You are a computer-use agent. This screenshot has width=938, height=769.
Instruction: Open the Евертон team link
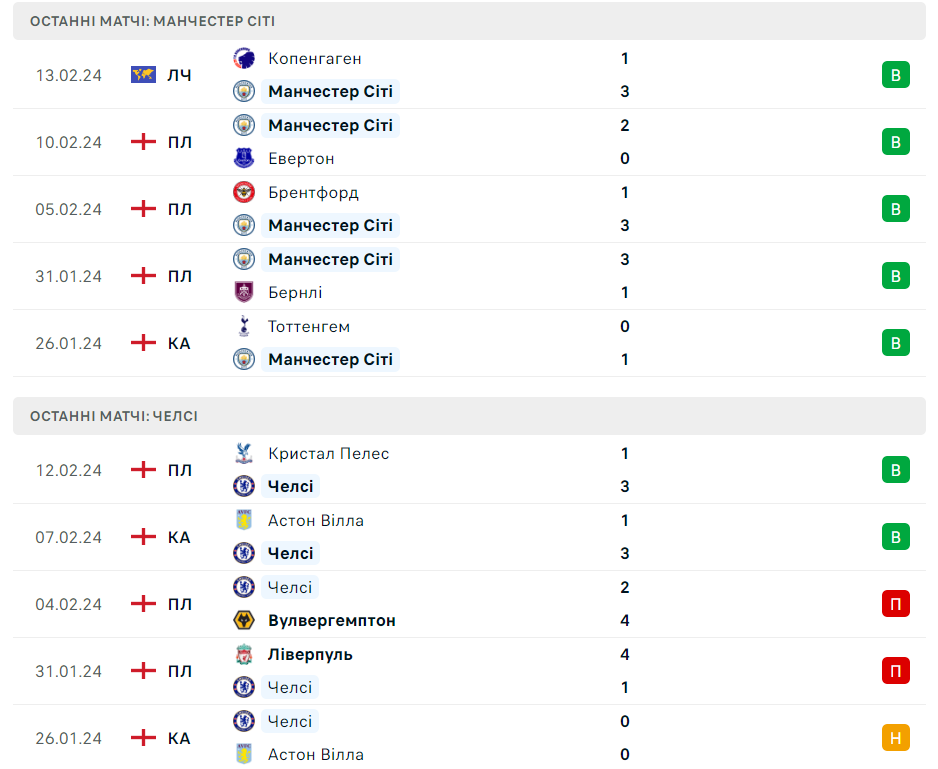click(301, 158)
